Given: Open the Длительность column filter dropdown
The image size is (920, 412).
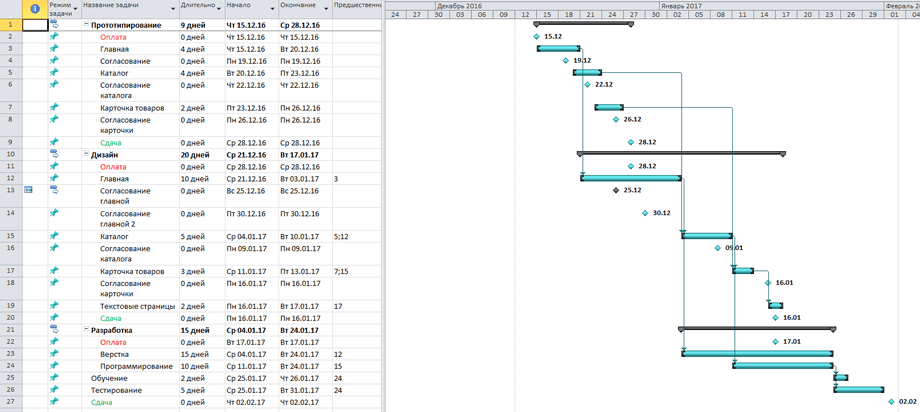Looking at the screenshot, I should [x=218, y=10].
